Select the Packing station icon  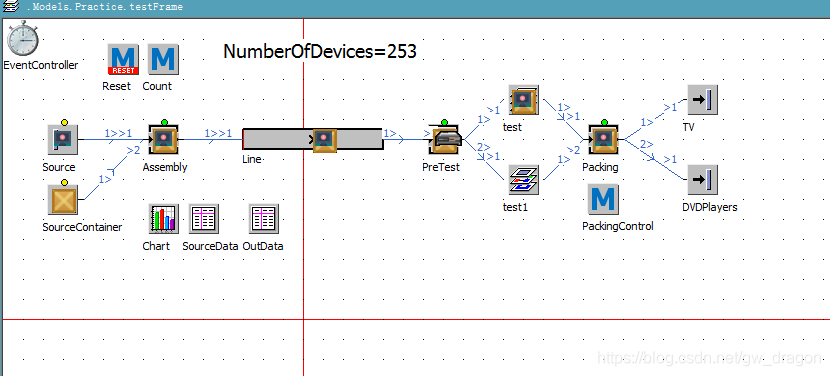604,140
